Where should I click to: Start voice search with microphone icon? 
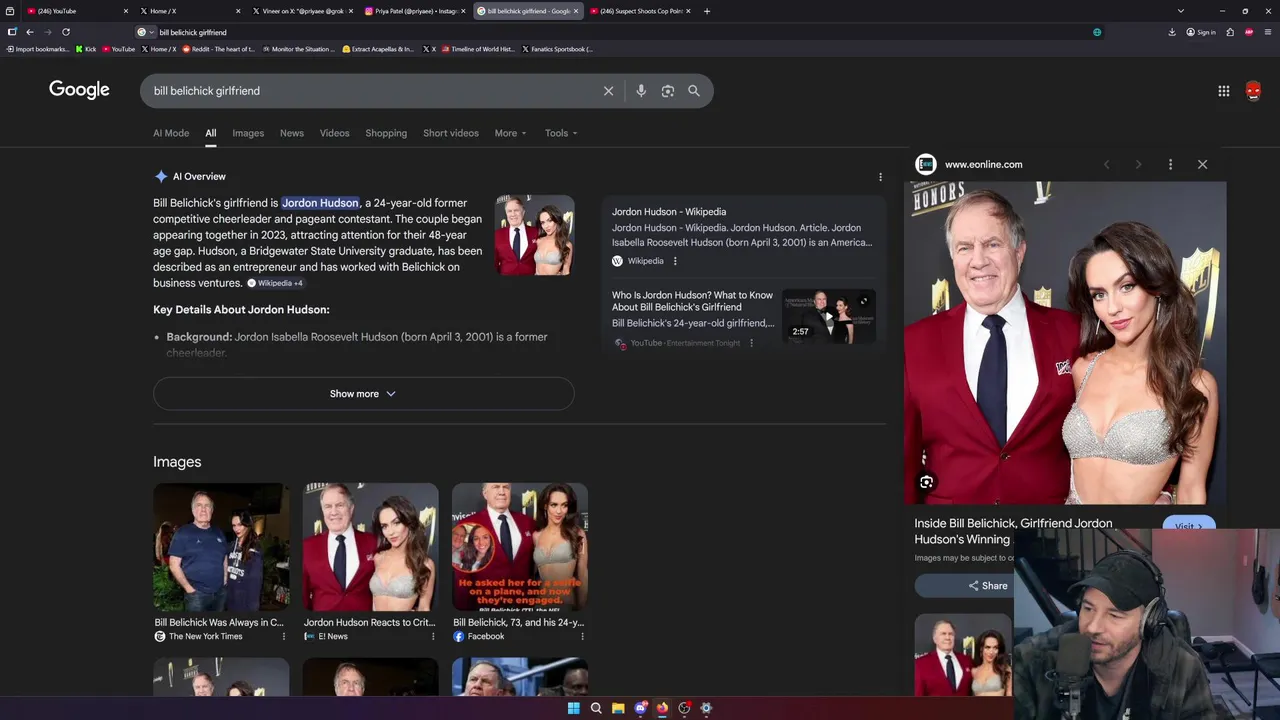coord(641,91)
